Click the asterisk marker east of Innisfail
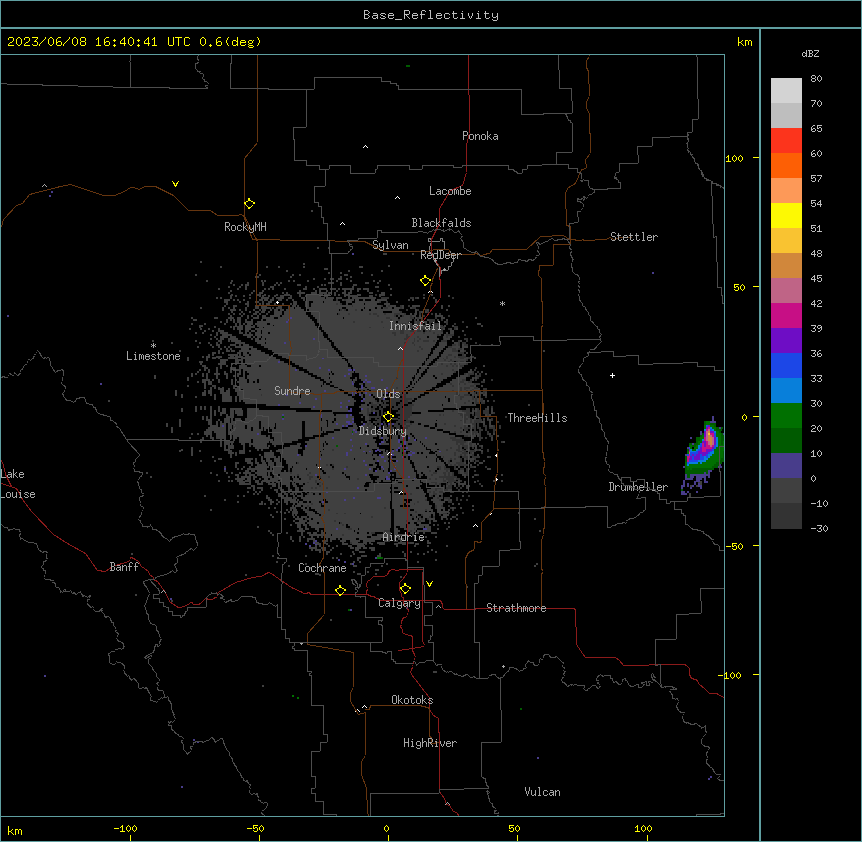 pos(502,303)
